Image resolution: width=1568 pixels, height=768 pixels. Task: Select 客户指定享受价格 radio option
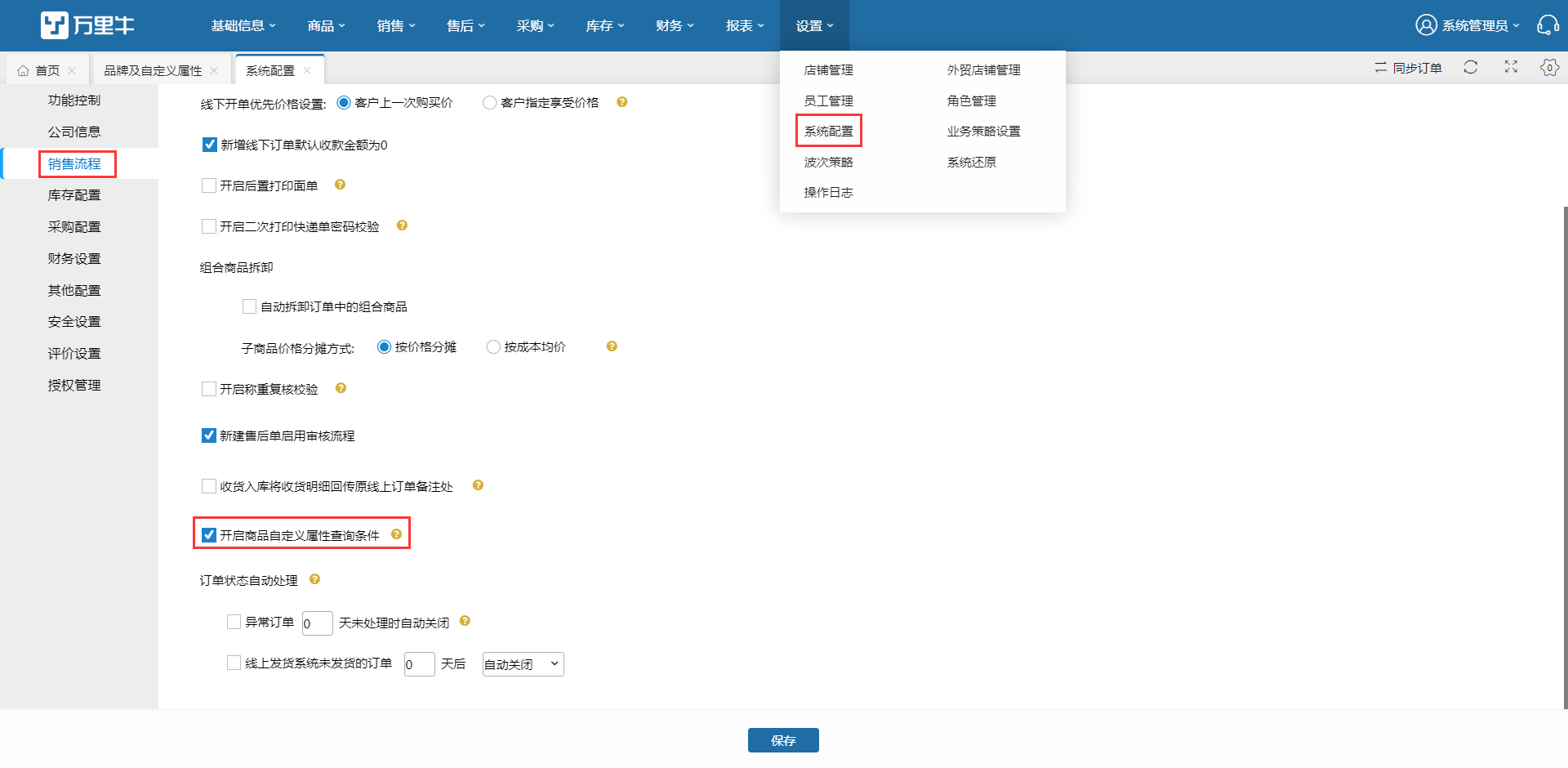[x=489, y=103]
